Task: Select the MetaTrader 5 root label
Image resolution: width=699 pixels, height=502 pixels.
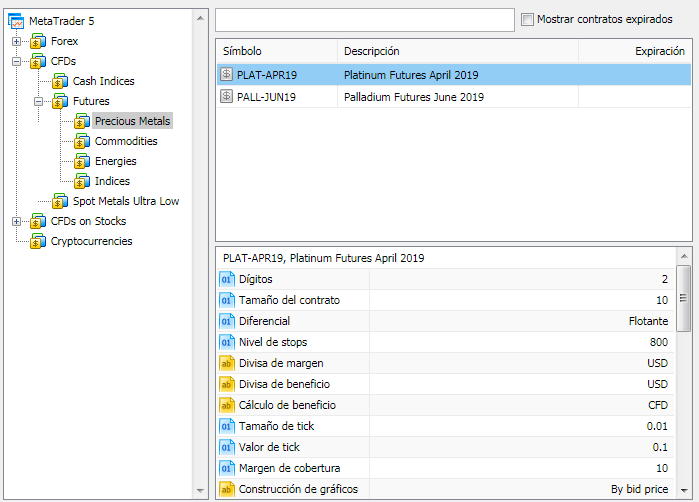Action: pyautogui.click(x=62, y=21)
